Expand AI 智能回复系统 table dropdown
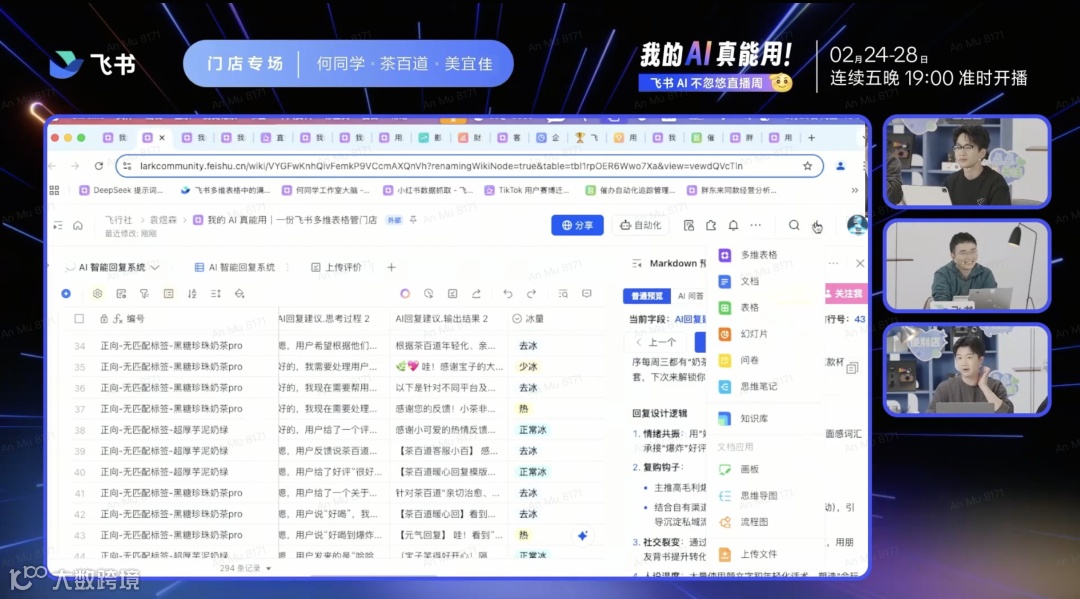Image resolution: width=1080 pixels, height=599 pixels. [155, 267]
